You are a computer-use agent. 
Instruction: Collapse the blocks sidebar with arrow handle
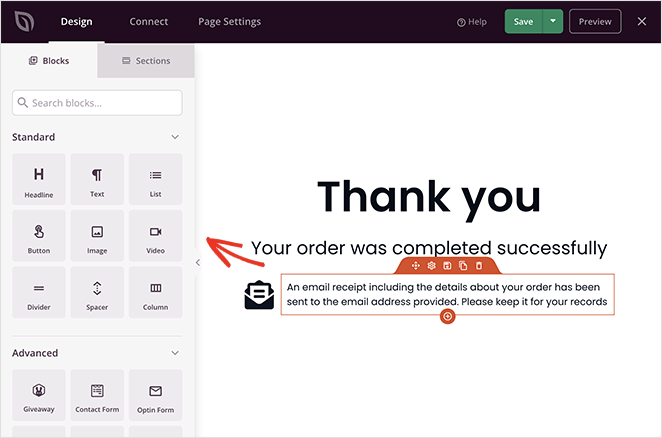(x=198, y=263)
